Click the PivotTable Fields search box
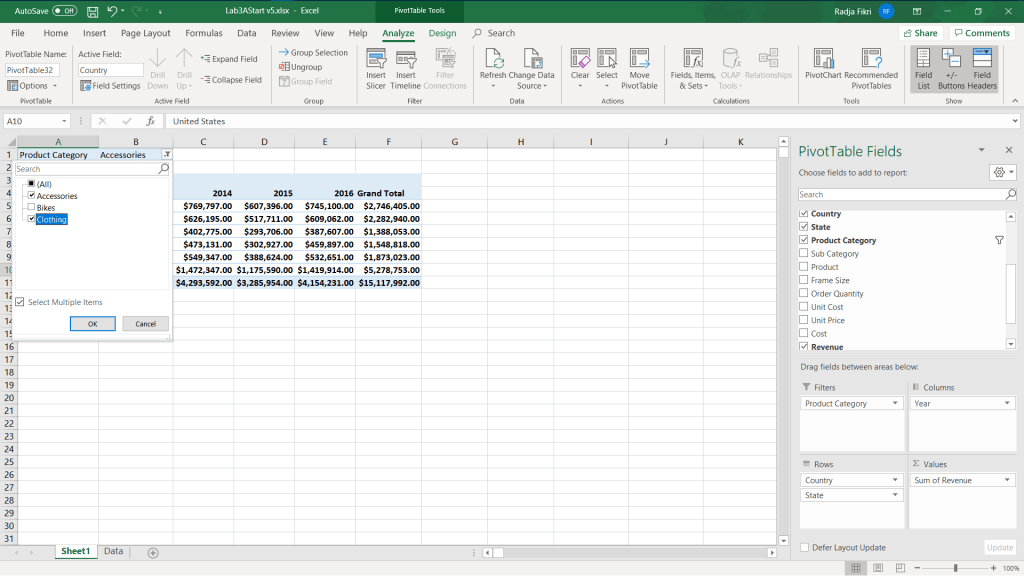This screenshot has width=1024, height=576. click(x=900, y=194)
